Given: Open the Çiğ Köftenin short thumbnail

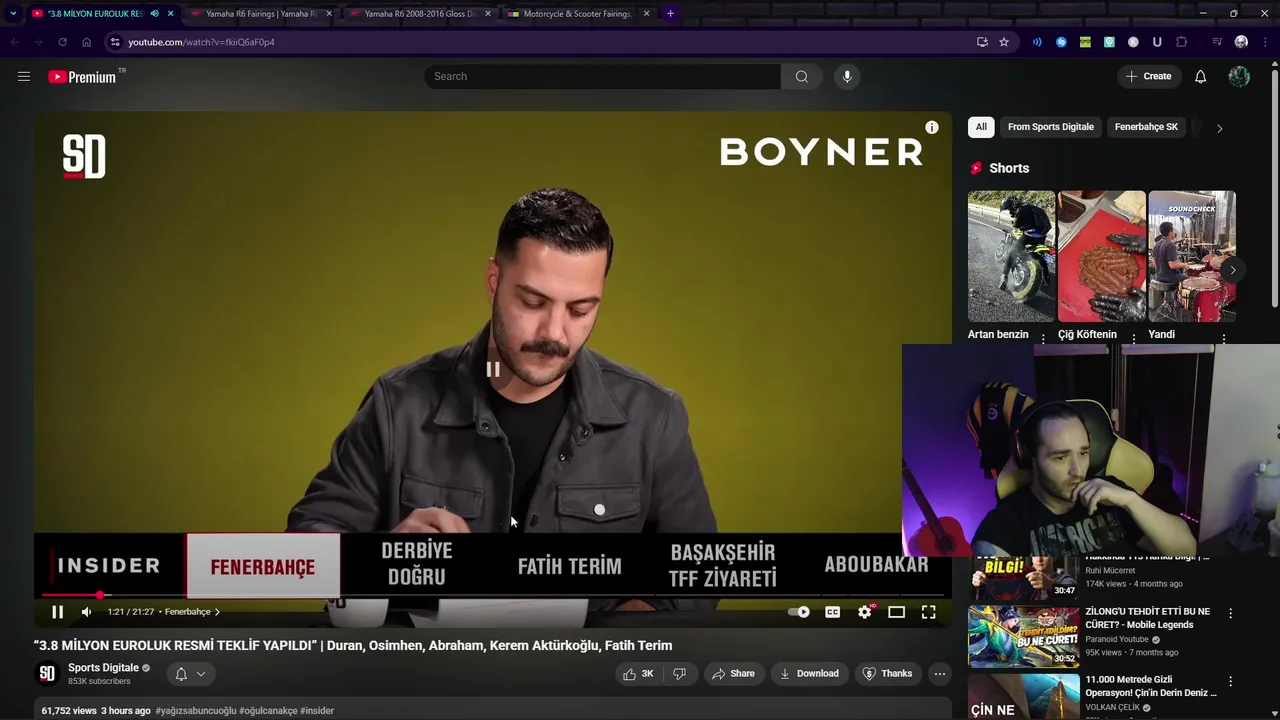Looking at the screenshot, I should [1101, 256].
